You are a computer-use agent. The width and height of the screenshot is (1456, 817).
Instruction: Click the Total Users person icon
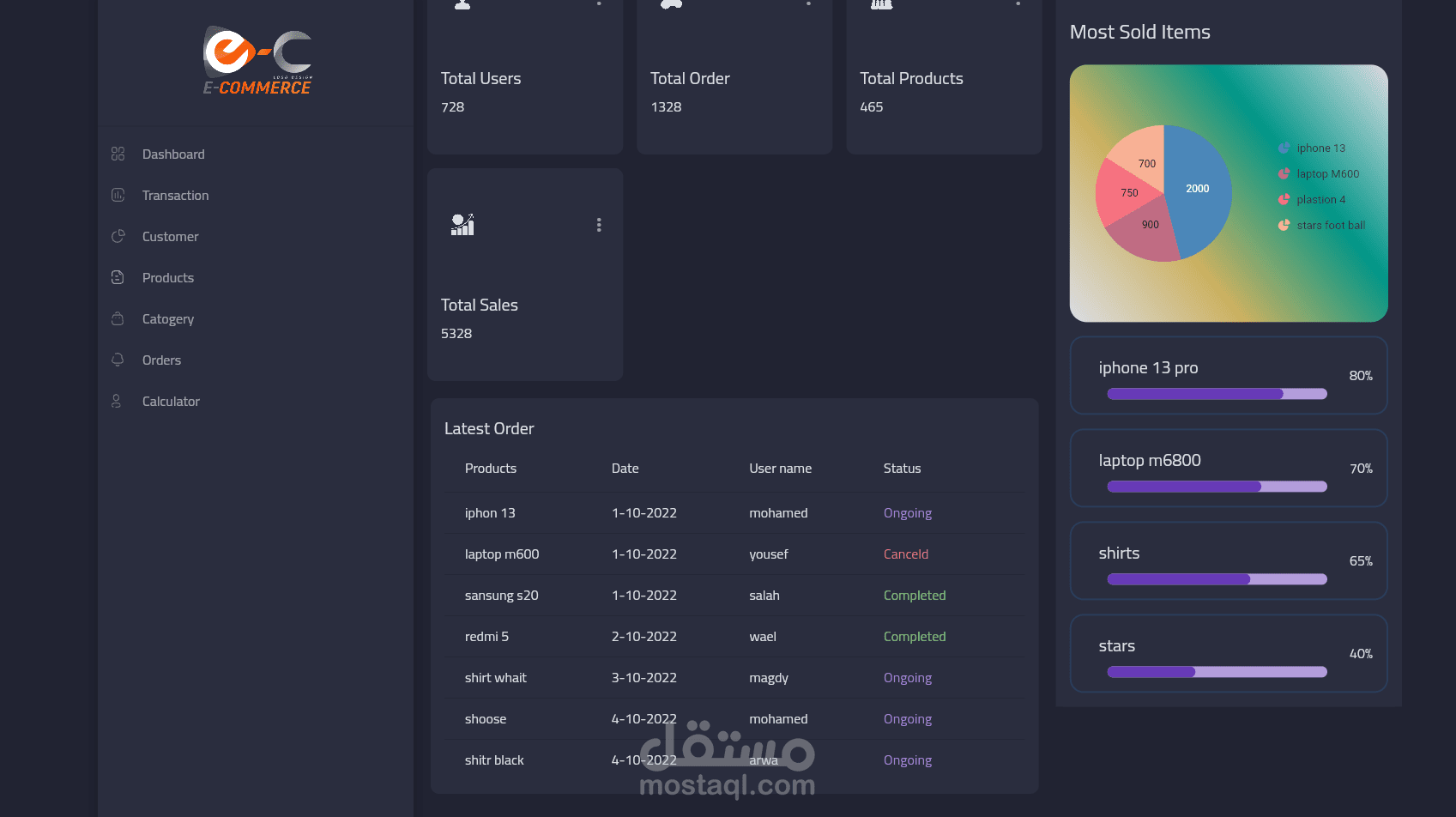click(x=462, y=4)
